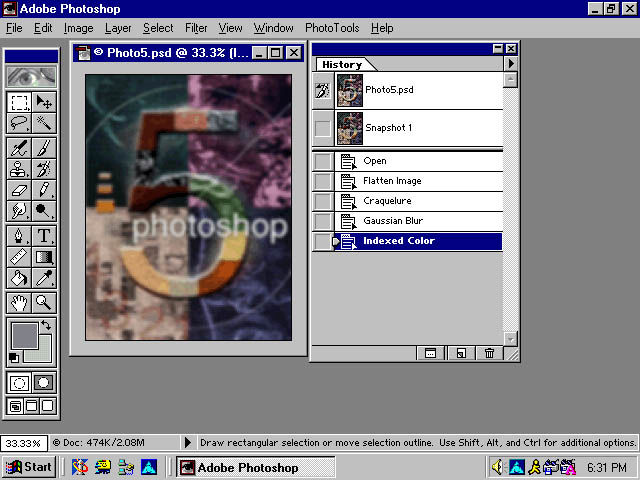
Task: Select the Airbrush tool
Action: point(19,148)
